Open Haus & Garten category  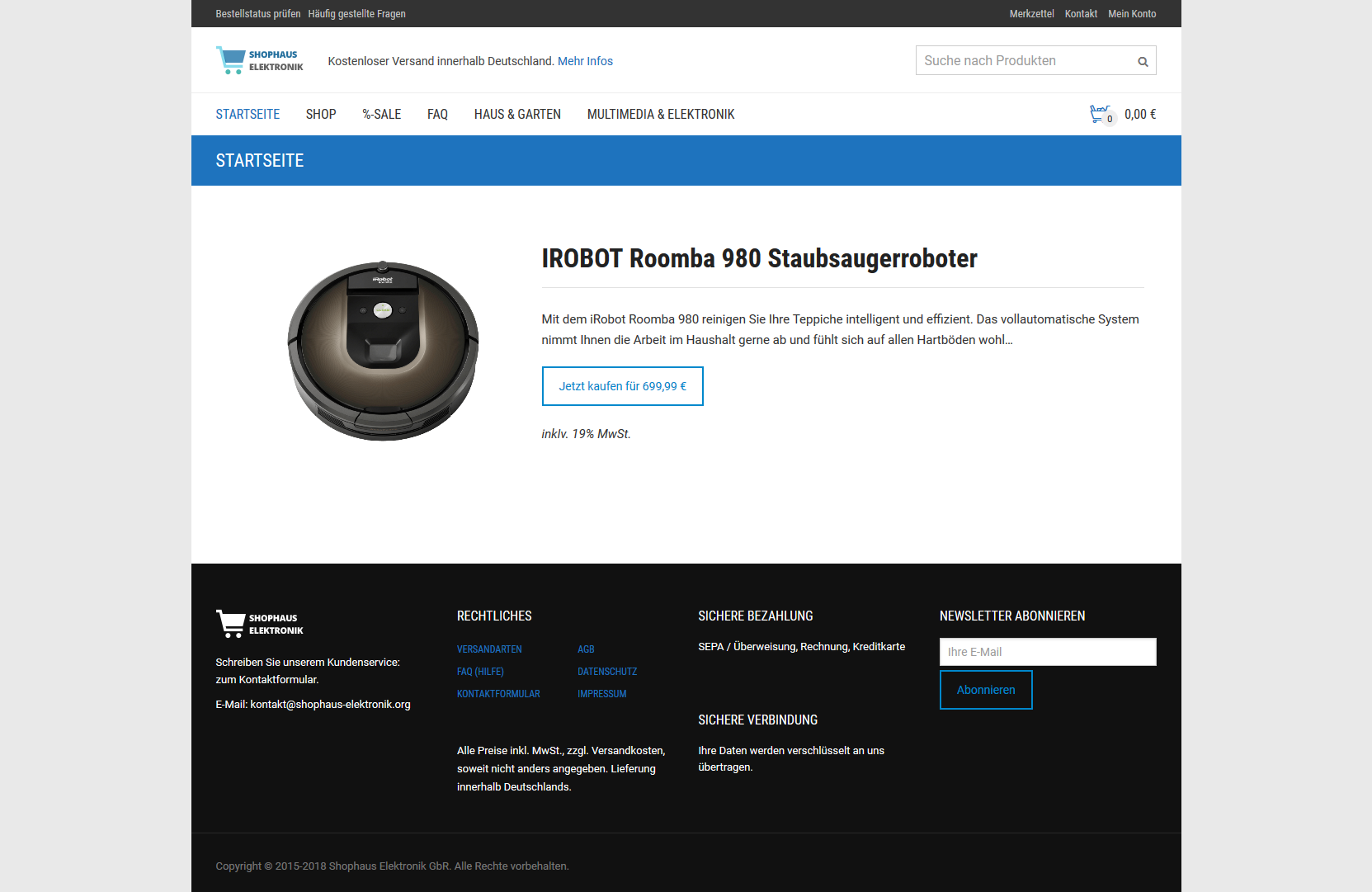coord(517,114)
